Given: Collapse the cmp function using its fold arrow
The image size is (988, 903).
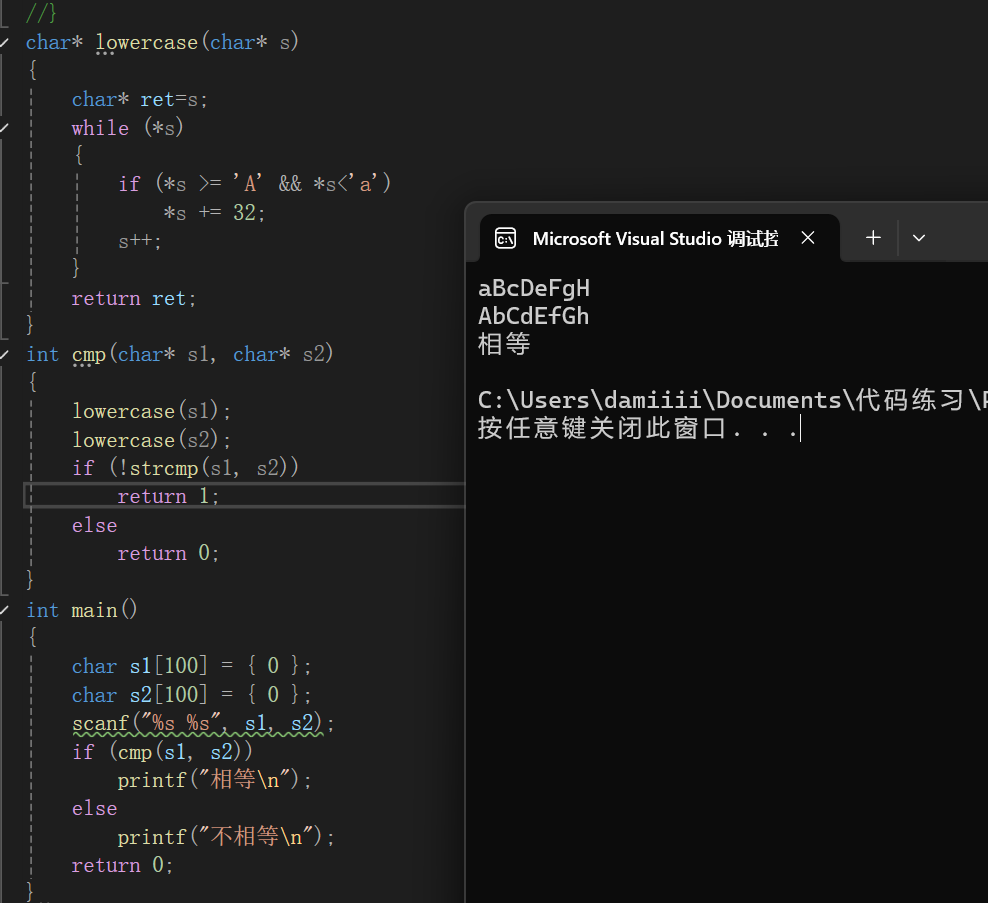Looking at the screenshot, I should (5, 354).
